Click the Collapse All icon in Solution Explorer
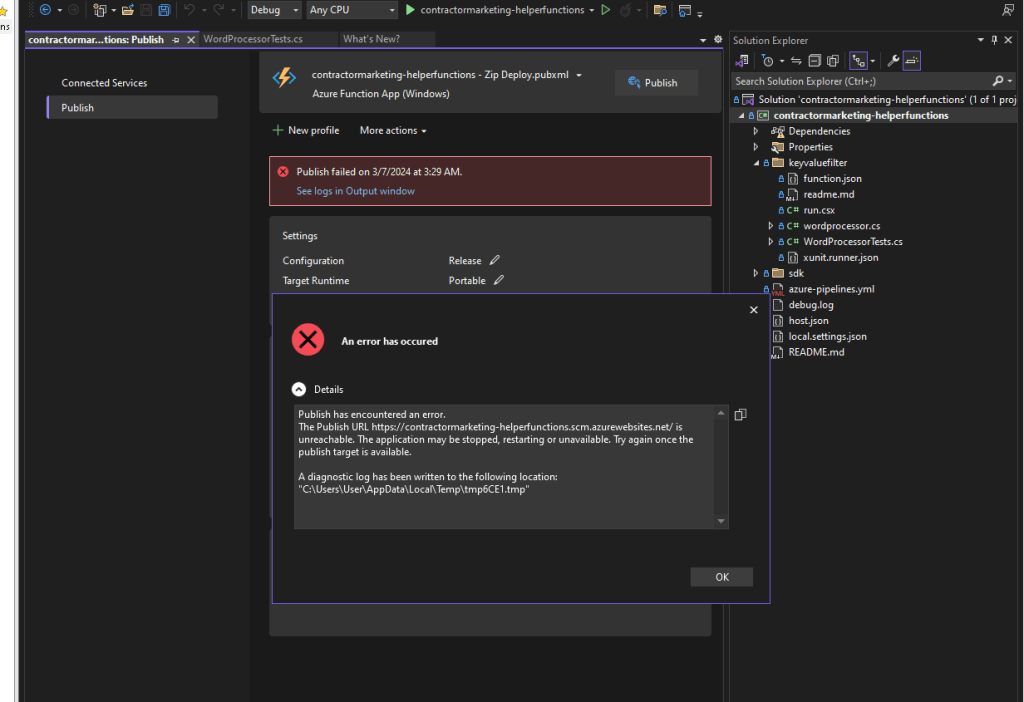 (814, 61)
